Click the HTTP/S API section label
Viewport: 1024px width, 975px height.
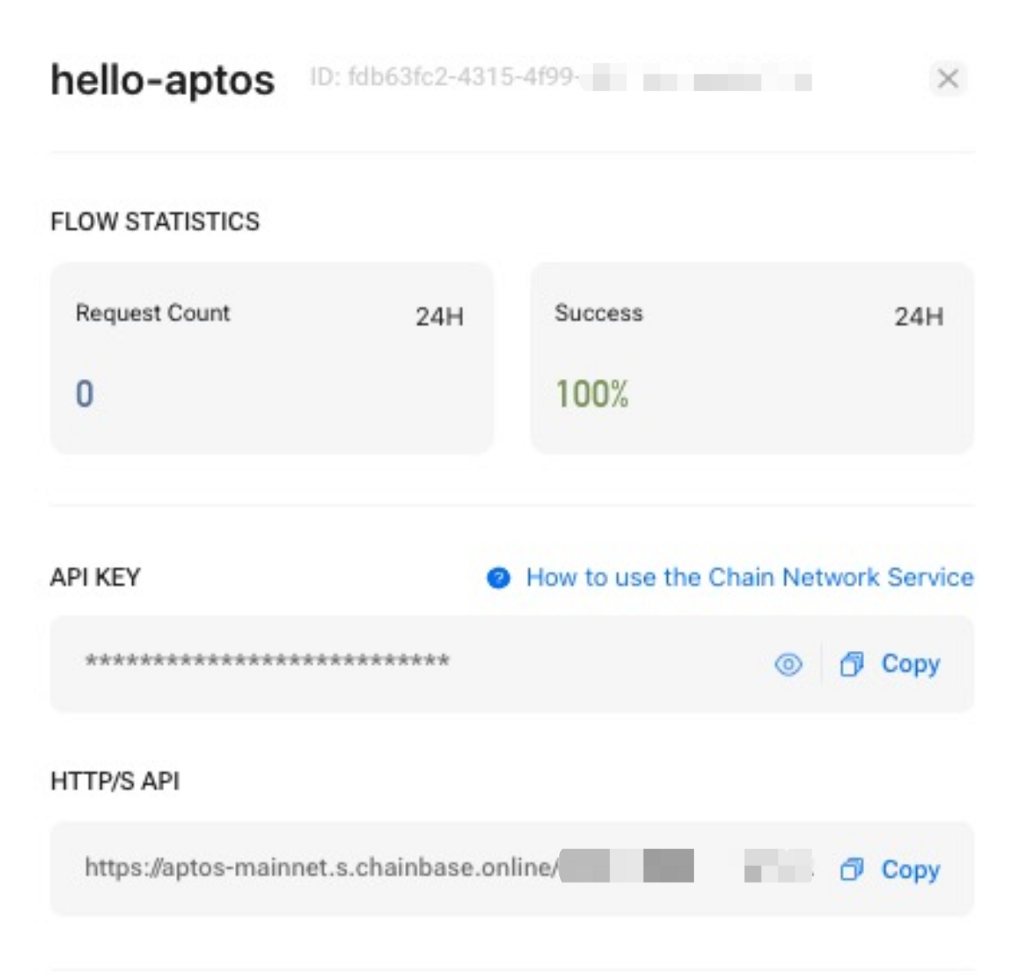(x=115, y=781)
